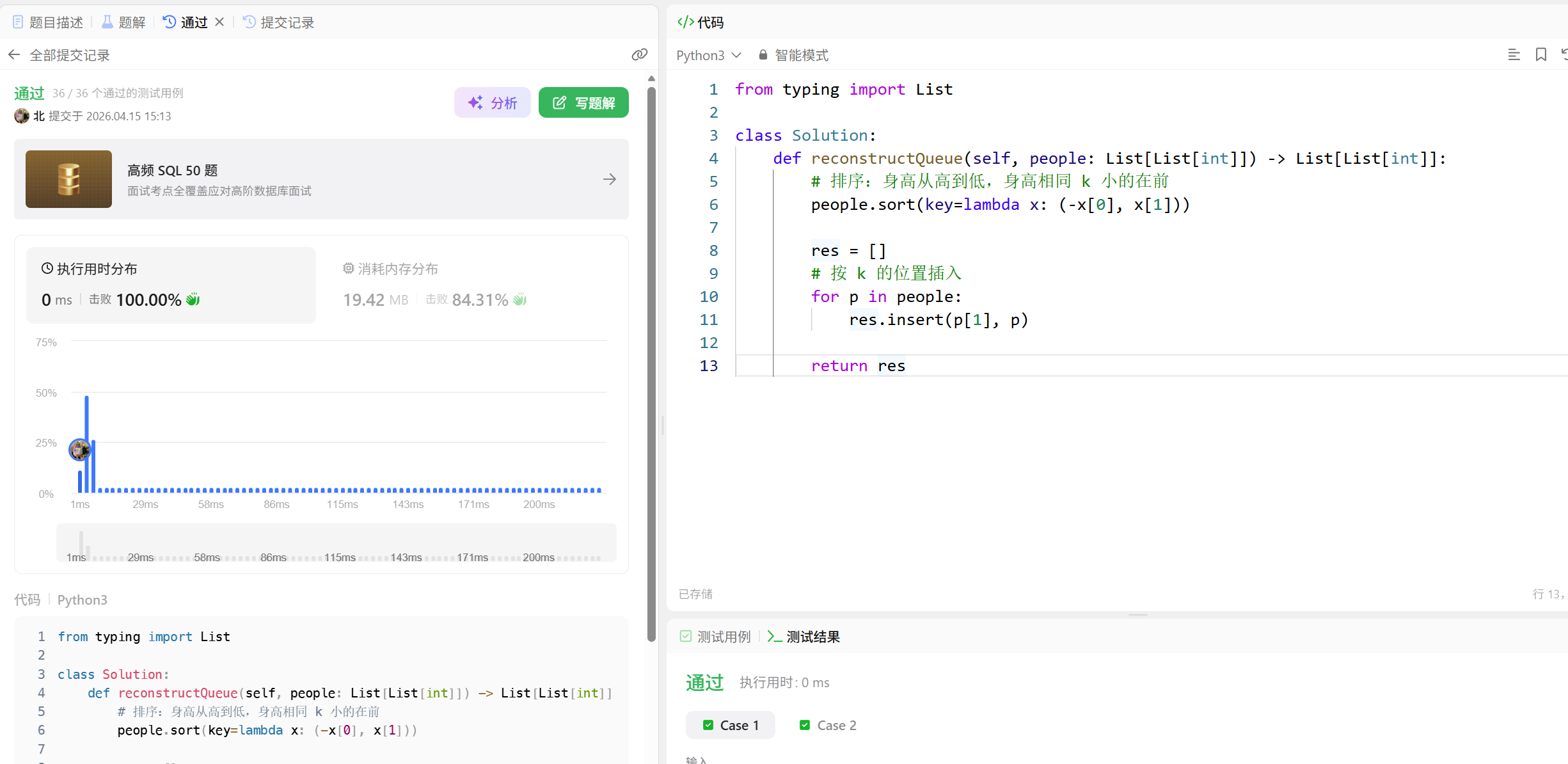The height and width of the screenshot is (764, 1568).
Task: Click the submitter avatar next to 北
Action: [22, 116]
